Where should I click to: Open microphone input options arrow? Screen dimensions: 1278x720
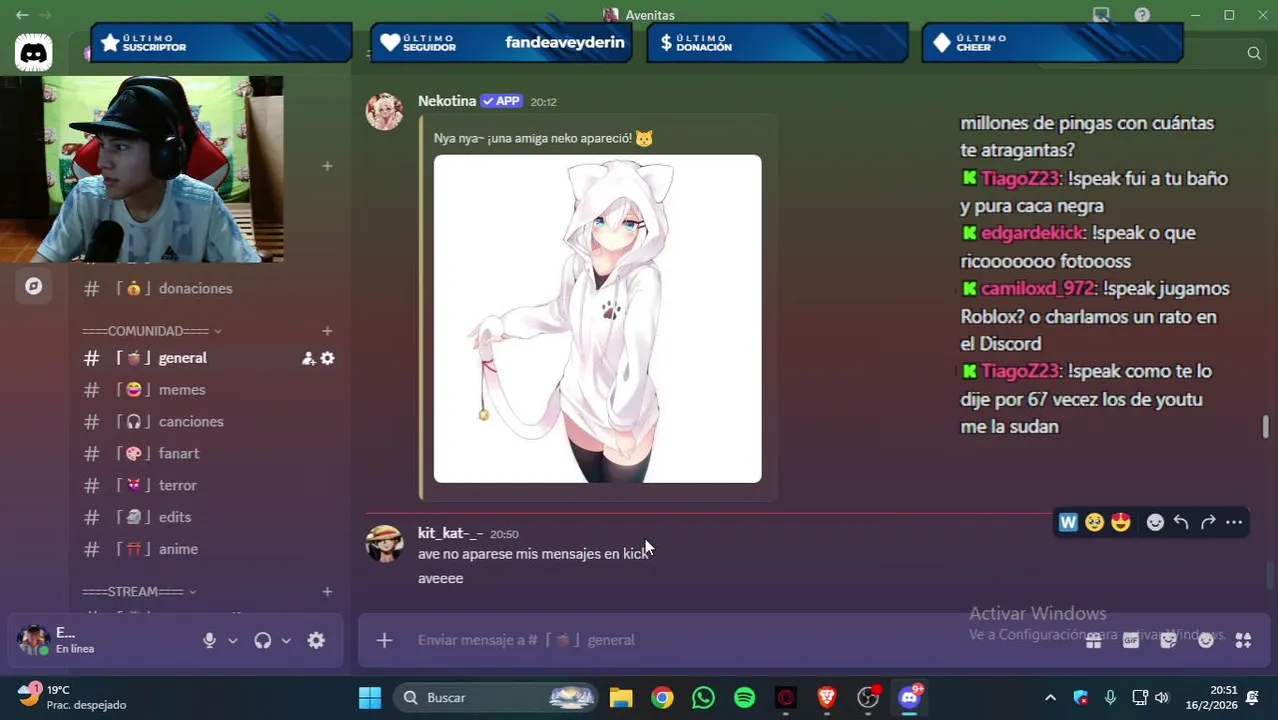[232, 641]
